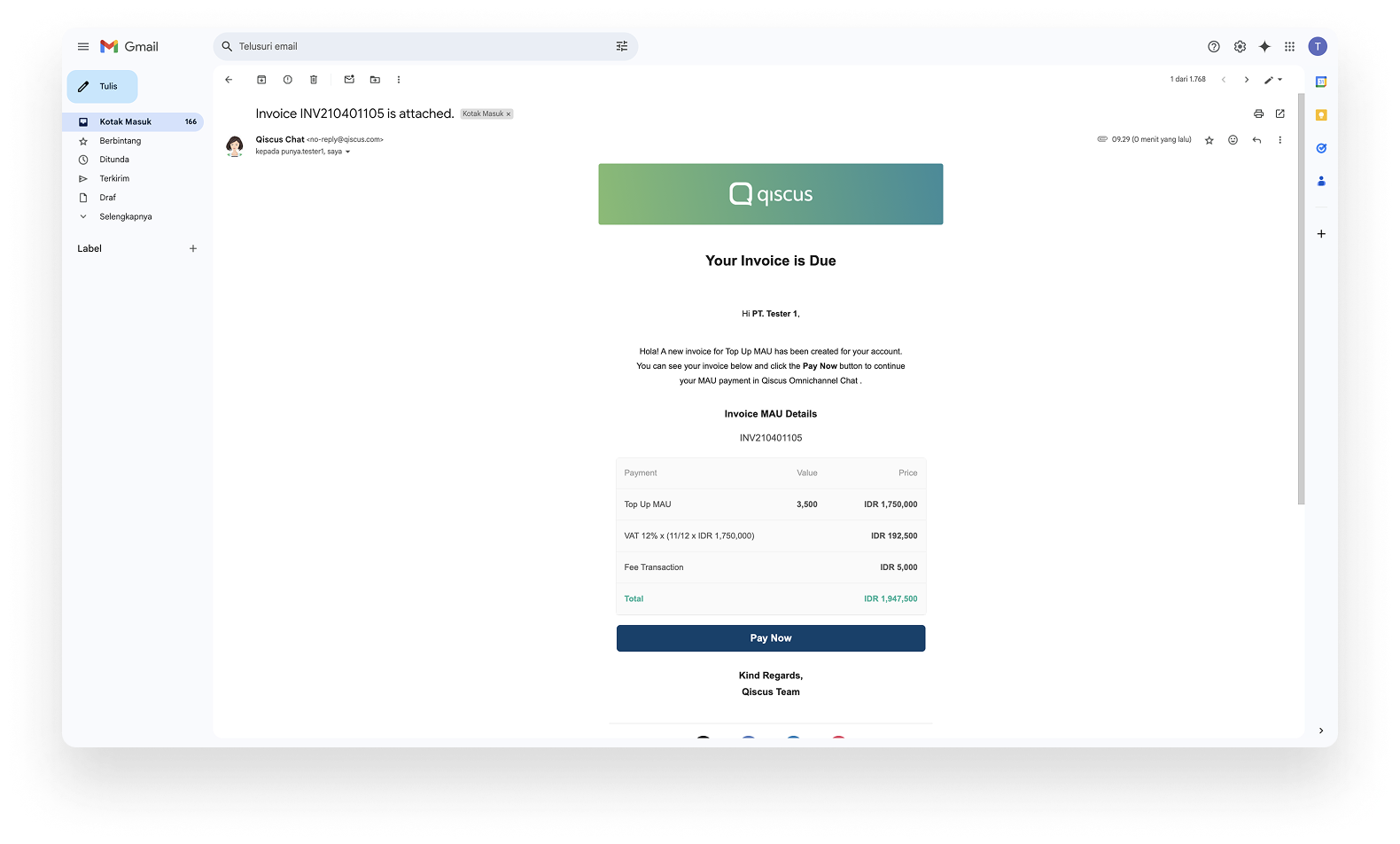The height and width of the screenshot is (844, 1400).
Task: Mark the email as unread
Action: (x=349, y=80)
